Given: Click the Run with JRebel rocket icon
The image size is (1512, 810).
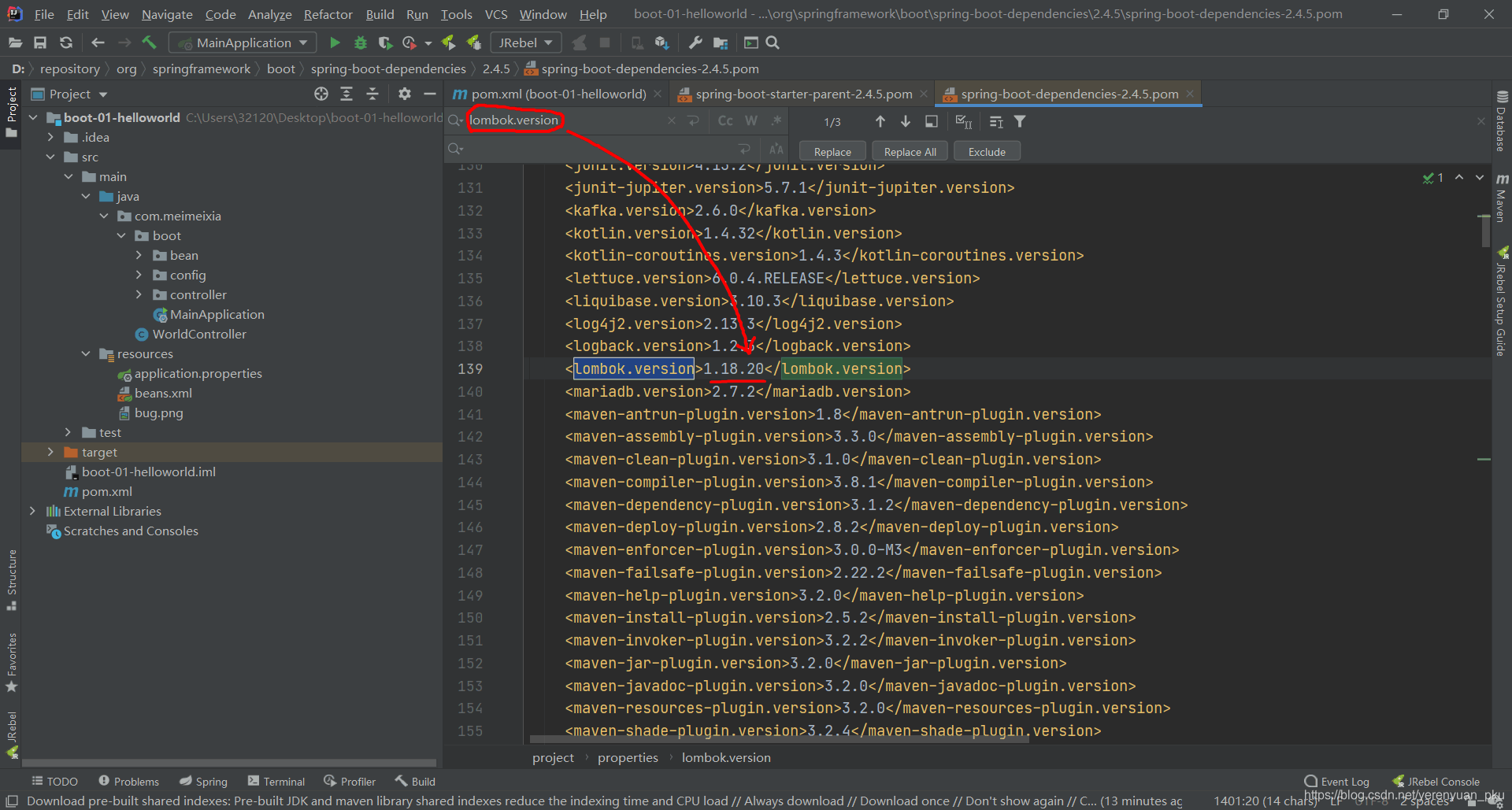Looking at the screenshot, I should click(449, 43).
